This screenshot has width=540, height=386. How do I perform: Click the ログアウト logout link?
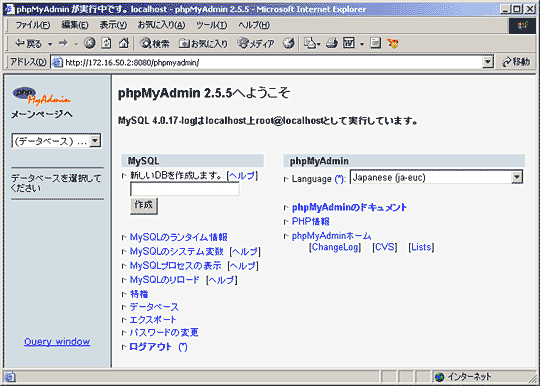pyautogui.click(x=150, y=347)
